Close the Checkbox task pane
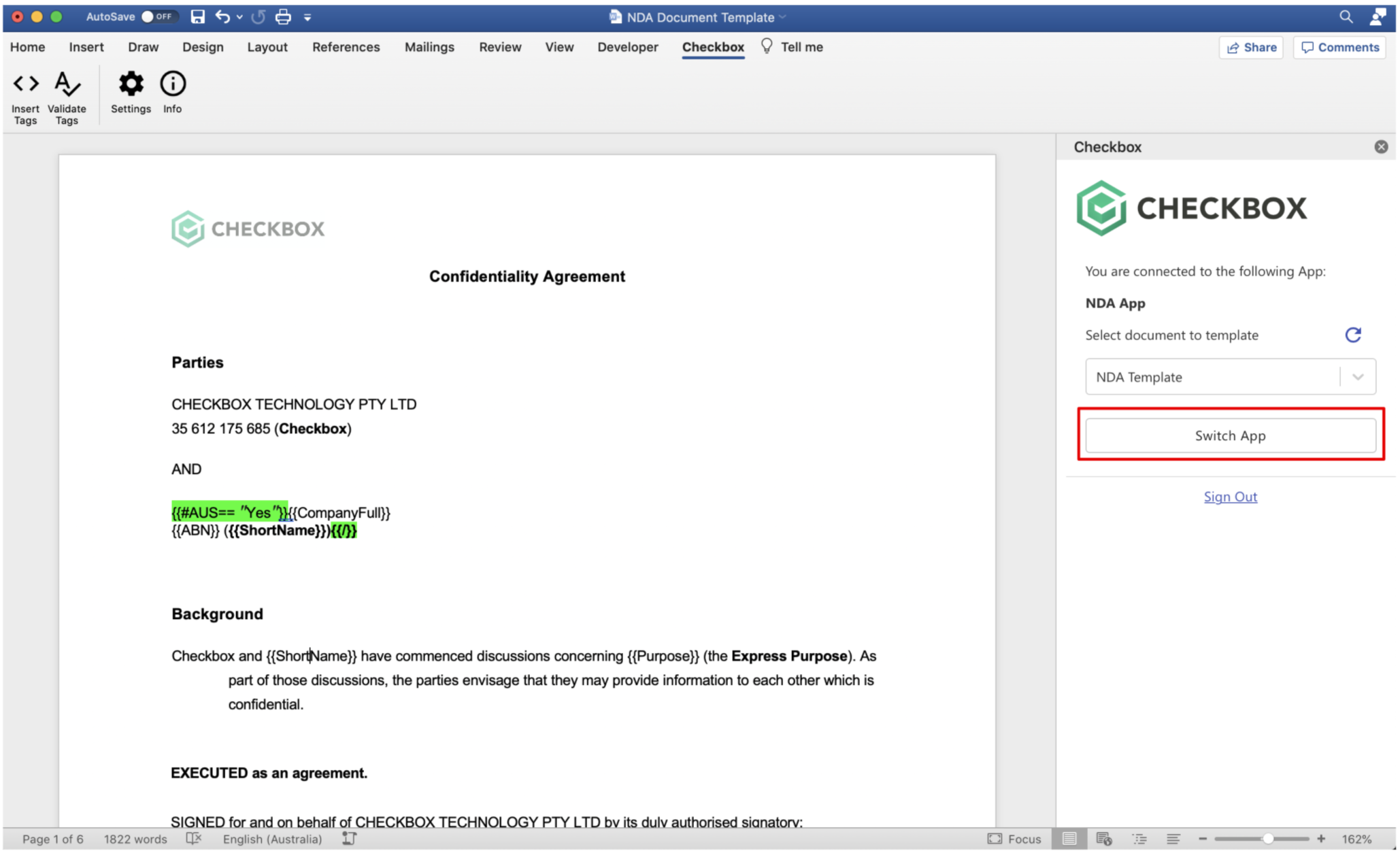Viewport: 1400px width, 853px height. 1381,147
